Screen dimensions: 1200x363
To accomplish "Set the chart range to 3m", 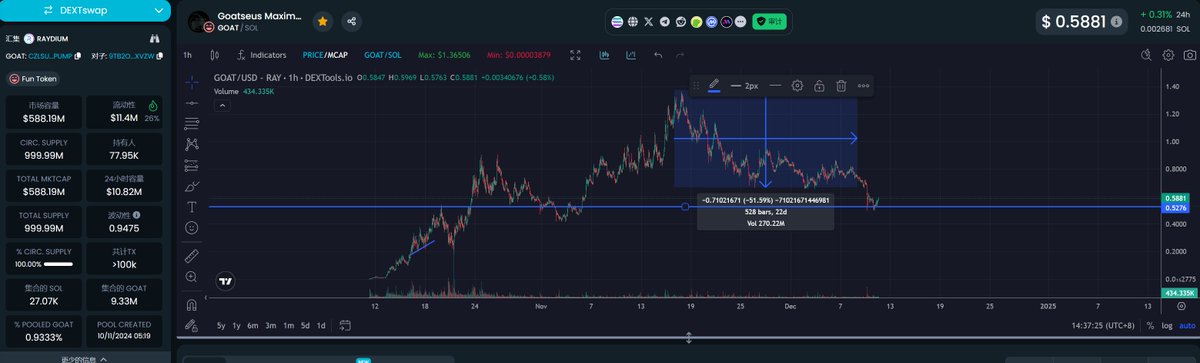I will point(271,326).
